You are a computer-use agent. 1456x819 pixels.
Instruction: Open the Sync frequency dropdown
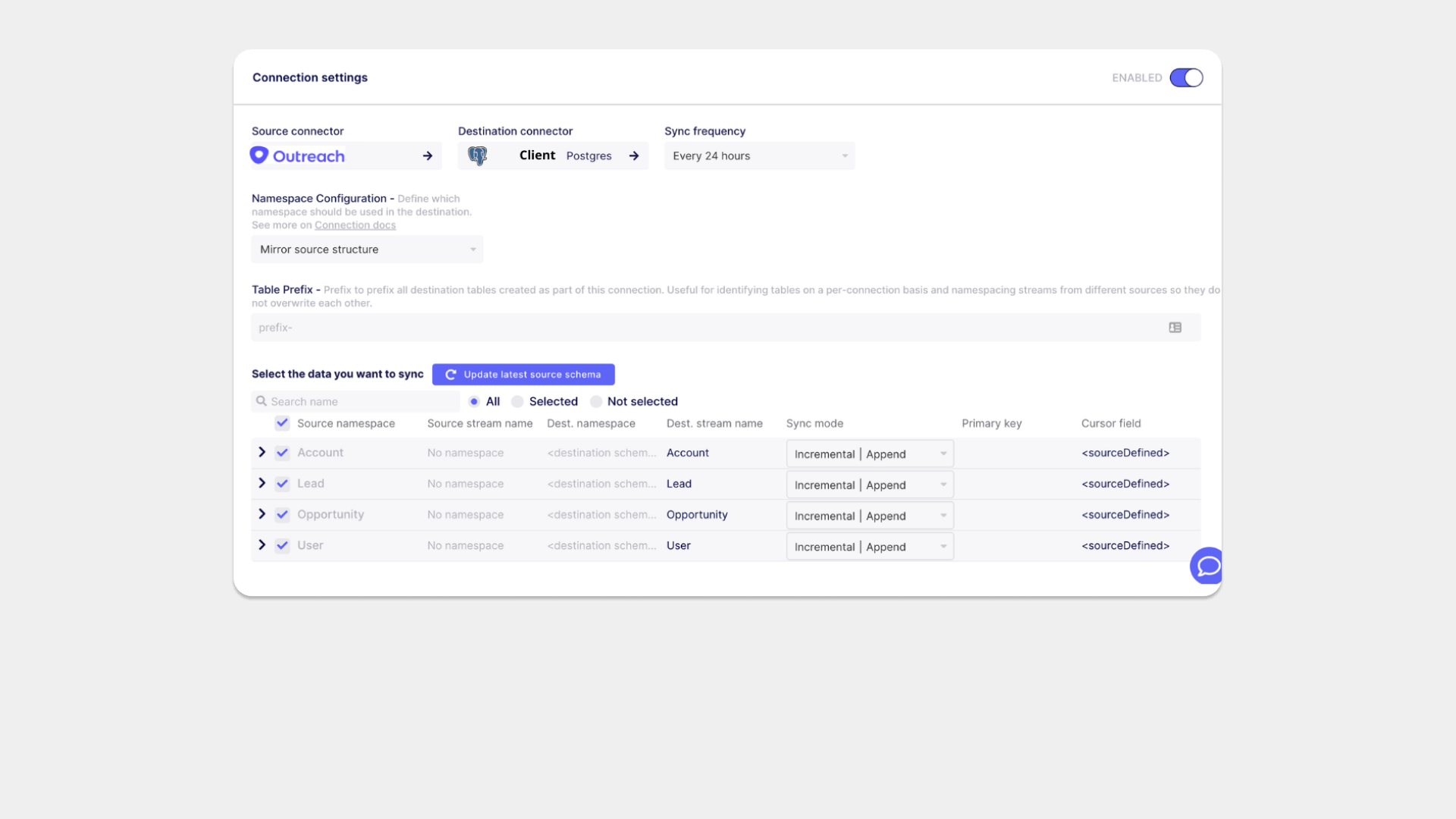click(759, 155)
